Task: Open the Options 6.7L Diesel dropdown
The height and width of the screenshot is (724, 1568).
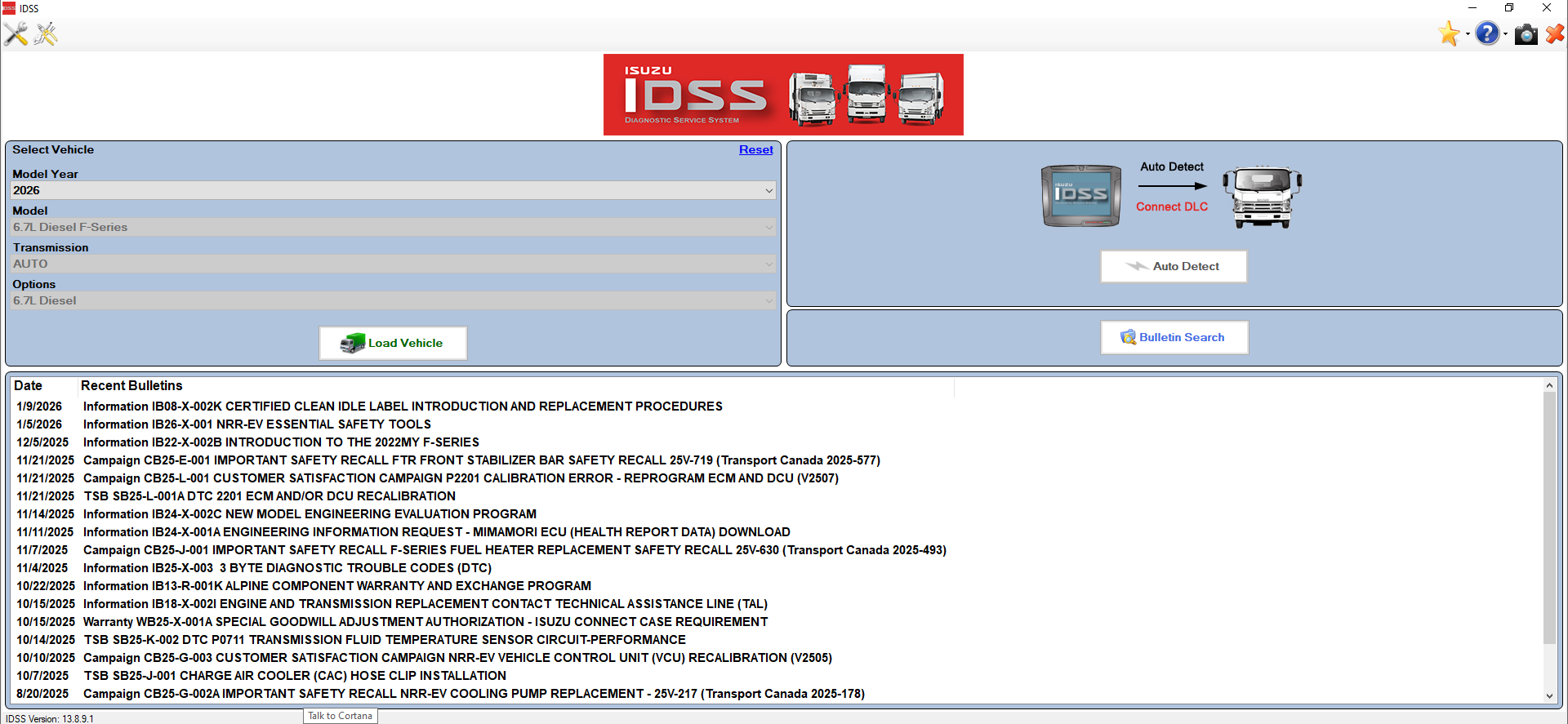Action: point(393,300)
